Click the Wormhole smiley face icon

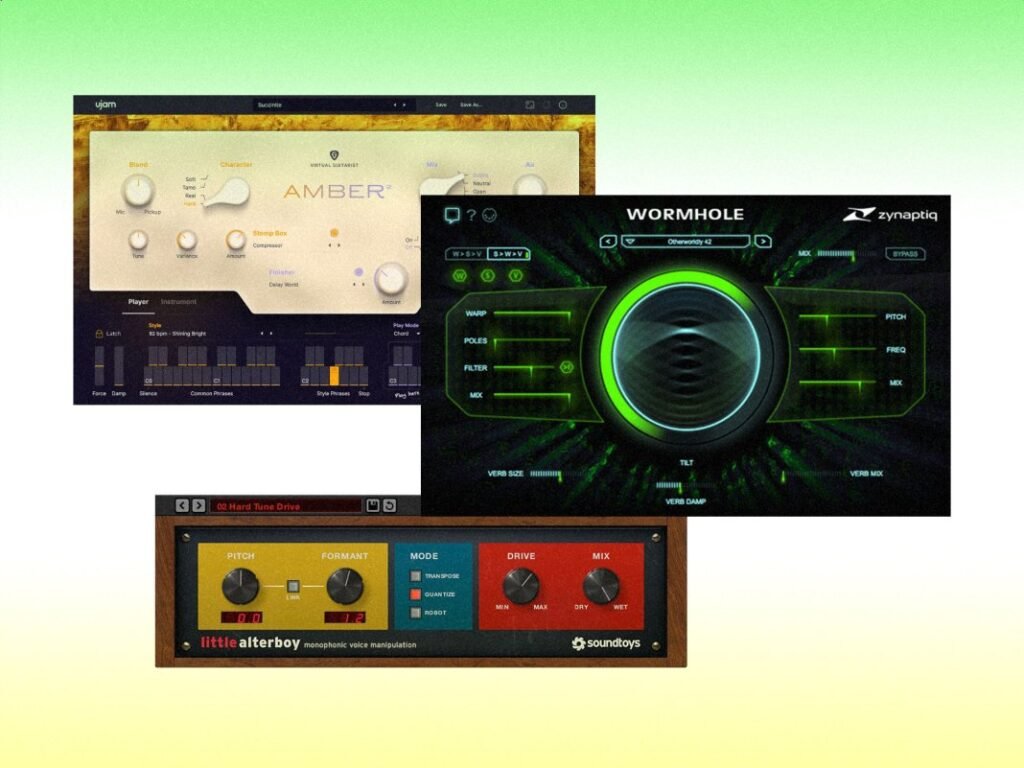tap(489, 214)
